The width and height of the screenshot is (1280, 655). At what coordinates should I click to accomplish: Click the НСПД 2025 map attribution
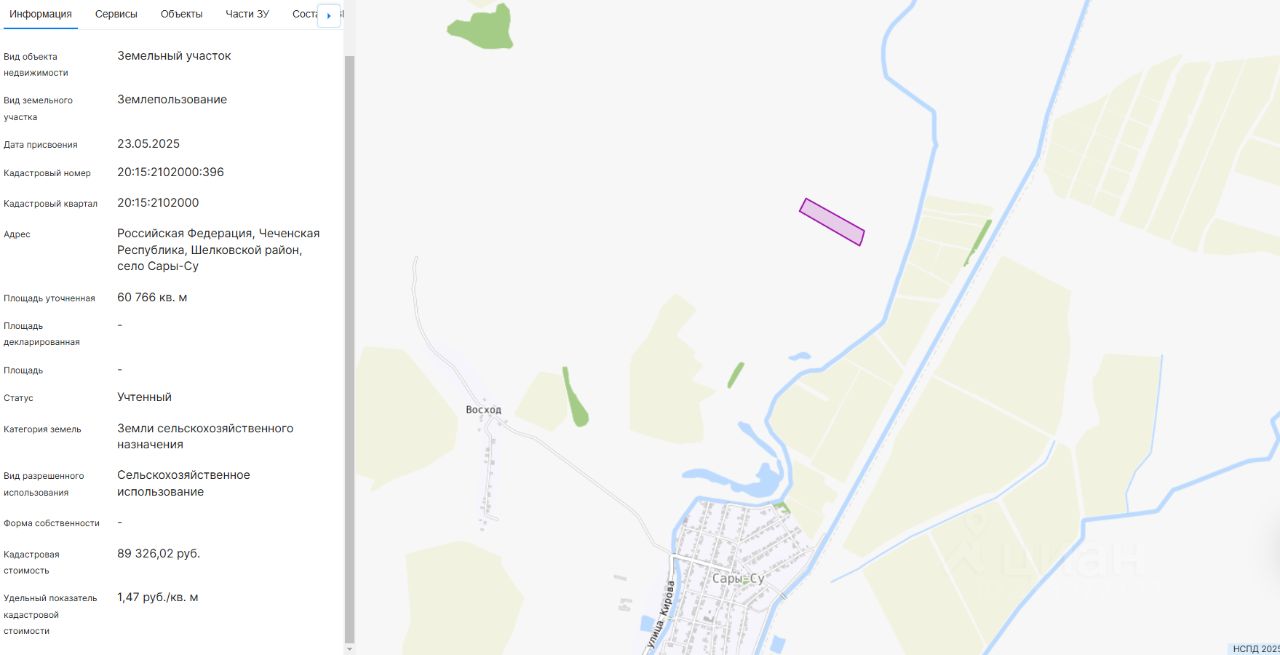click(x=1255, y=648)
